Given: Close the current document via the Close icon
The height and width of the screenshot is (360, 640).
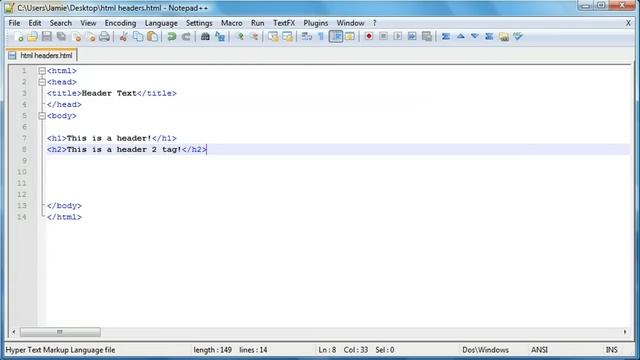Looking at the screenshot, I should pos(76,37).
